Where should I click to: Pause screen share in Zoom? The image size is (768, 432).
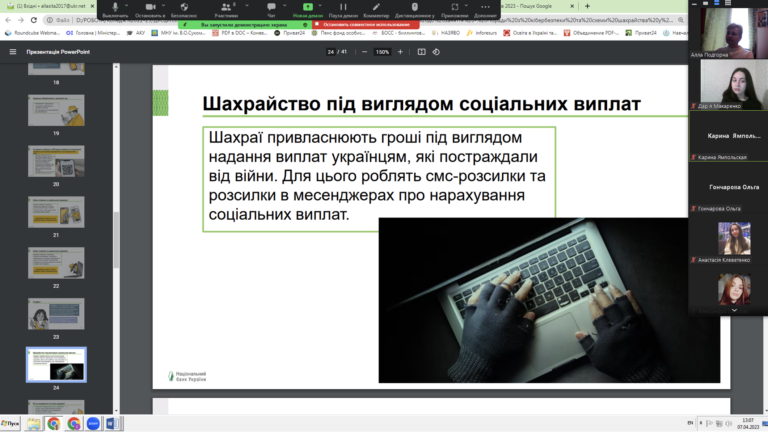pyautogui.click(x=343, y=9)
